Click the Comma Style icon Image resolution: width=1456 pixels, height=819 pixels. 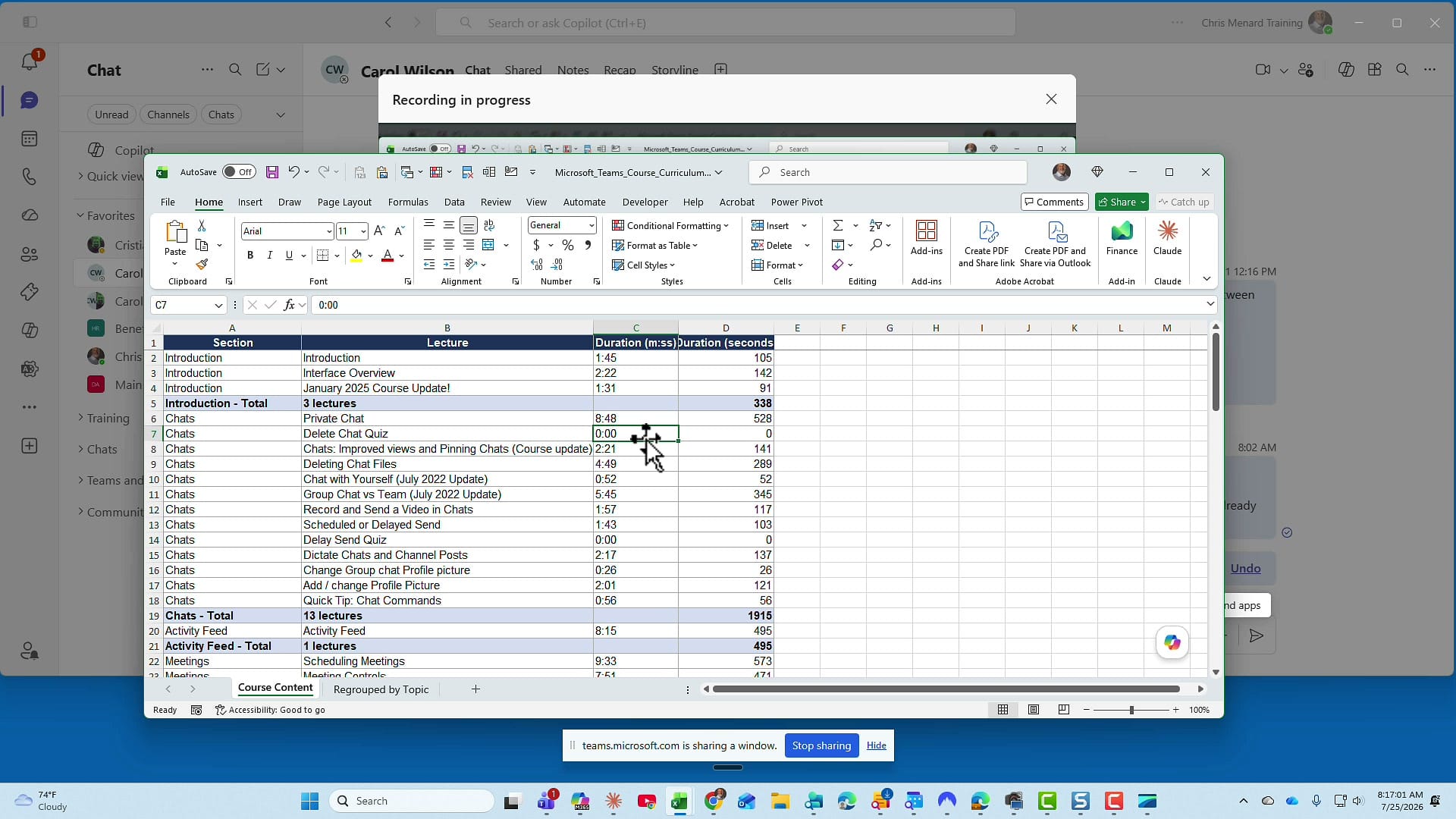coord(588,245)
